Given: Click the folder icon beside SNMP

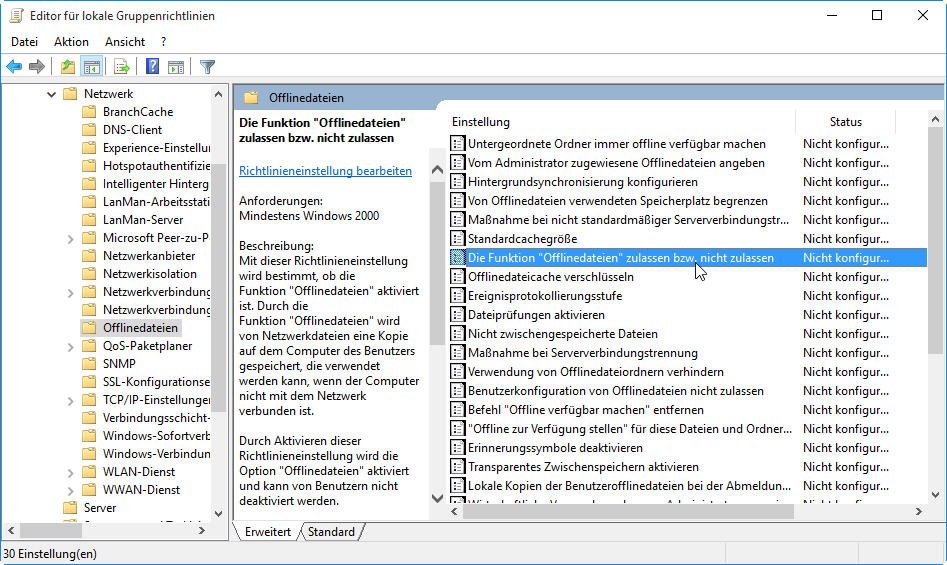Looking at the screenshot, I should point(89,363).
